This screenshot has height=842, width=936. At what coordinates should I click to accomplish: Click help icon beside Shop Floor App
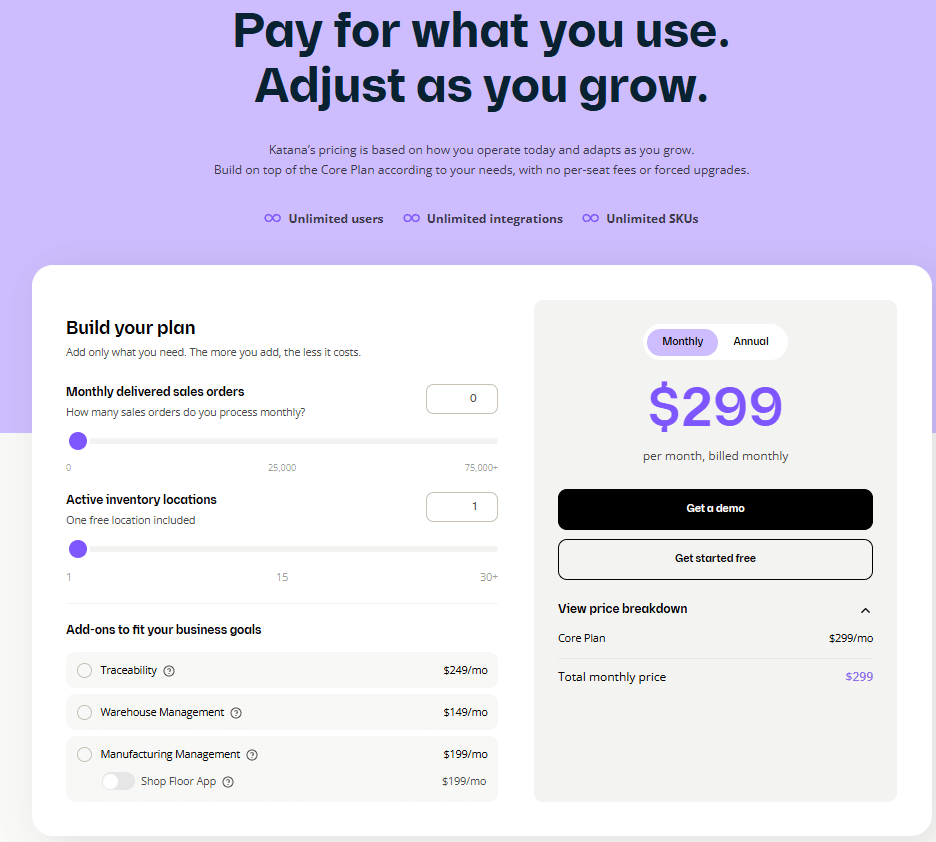click(228, 782)
